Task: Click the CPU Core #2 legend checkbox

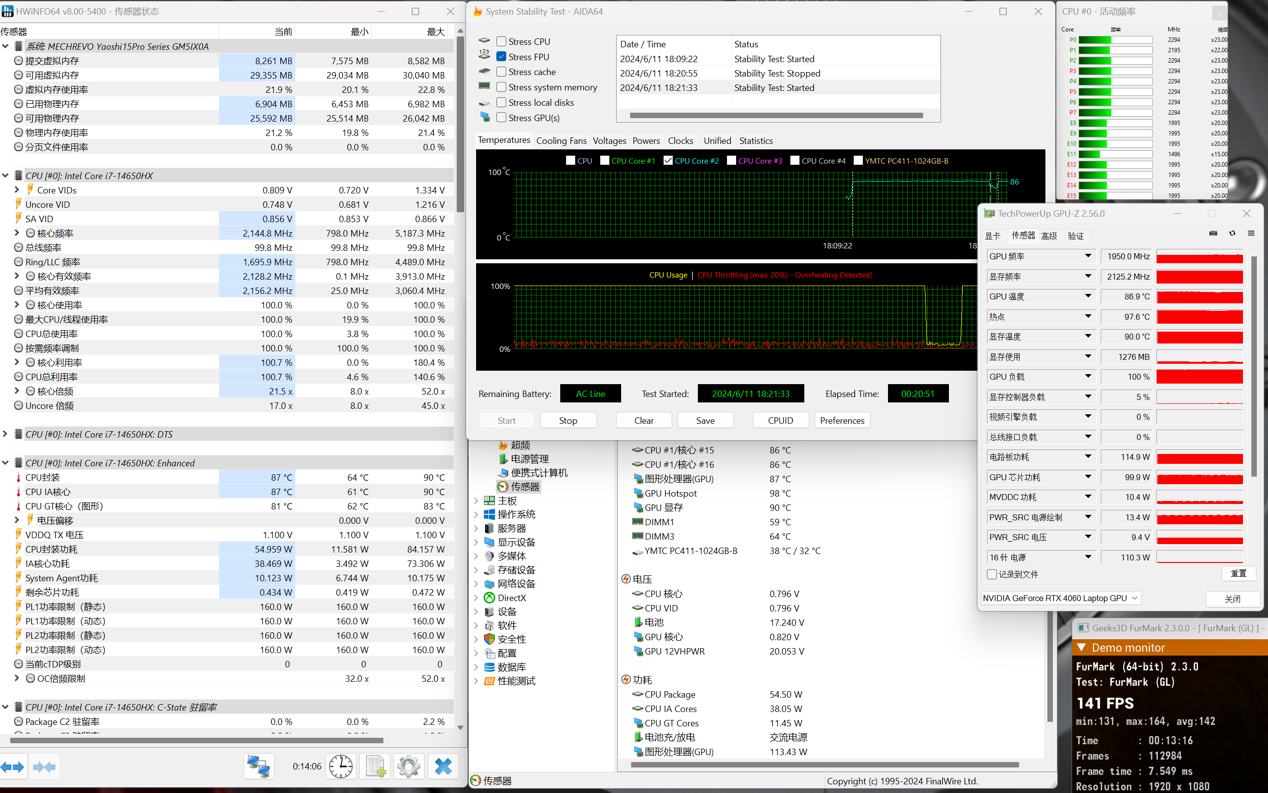Action: point(668,161)
